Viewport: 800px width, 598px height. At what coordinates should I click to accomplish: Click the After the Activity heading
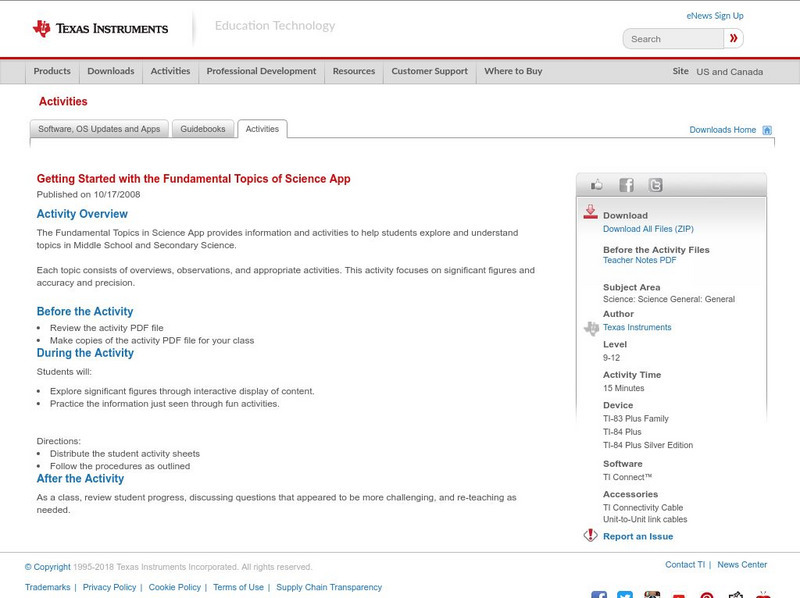[80, 479]
